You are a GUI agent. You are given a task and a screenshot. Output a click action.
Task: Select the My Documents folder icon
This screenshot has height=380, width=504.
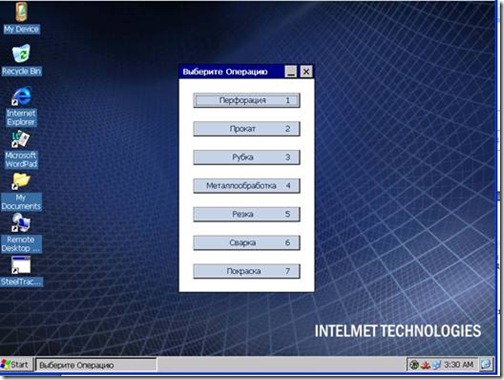[x=21, y=192]
